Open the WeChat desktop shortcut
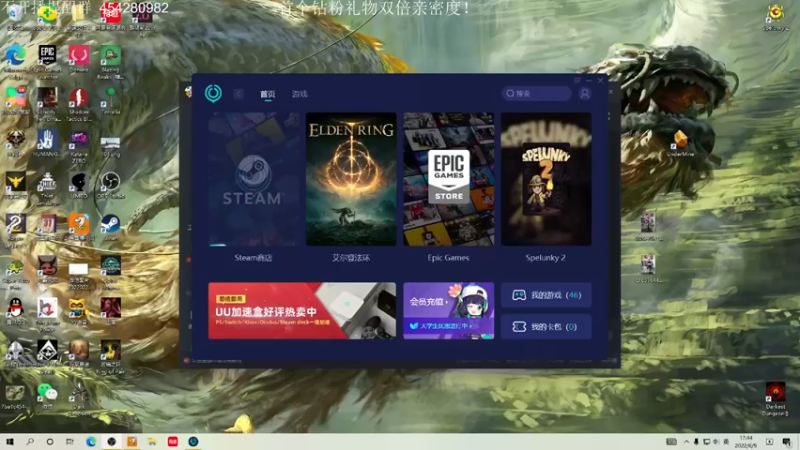800x450 pixels. pos(47,393)
